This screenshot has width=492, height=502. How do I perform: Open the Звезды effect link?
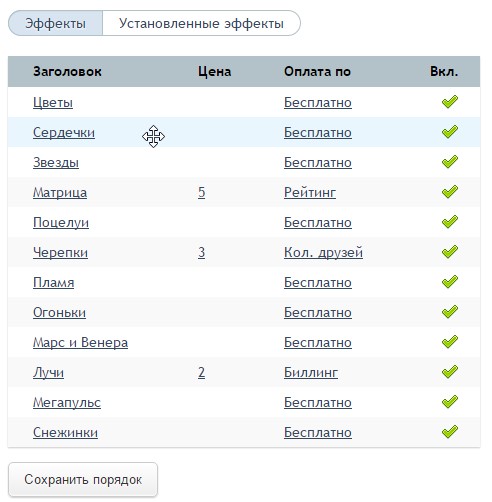click(56, 163)
